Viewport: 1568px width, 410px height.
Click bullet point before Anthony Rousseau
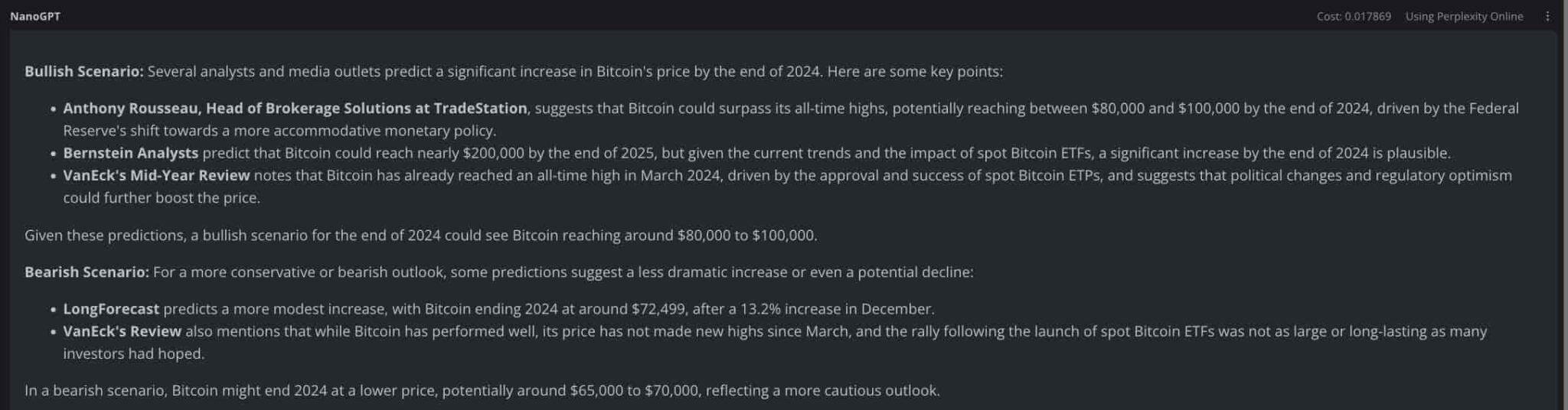tap(54, 109)
